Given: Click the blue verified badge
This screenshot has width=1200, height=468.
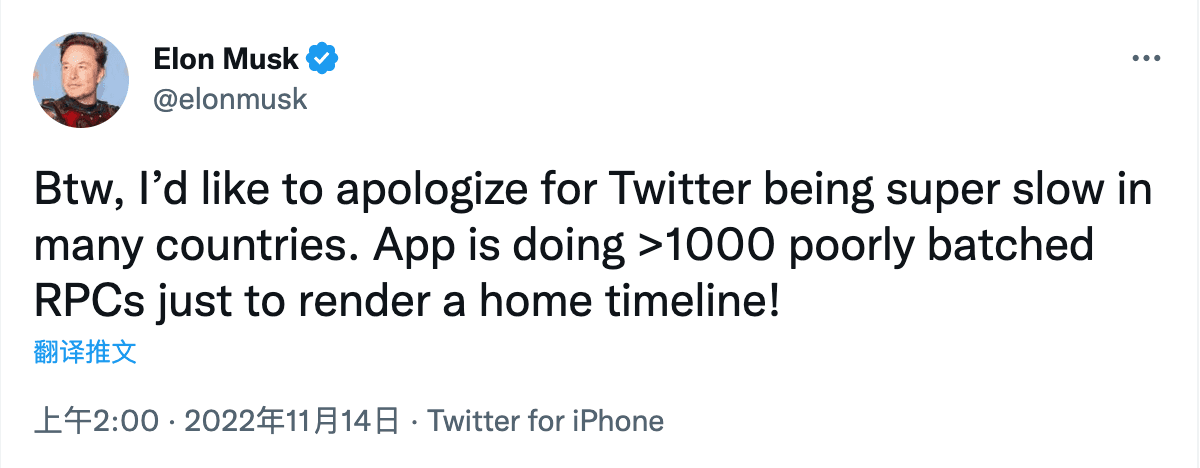Looking at the screenshot, I should [x=322, y=60].
